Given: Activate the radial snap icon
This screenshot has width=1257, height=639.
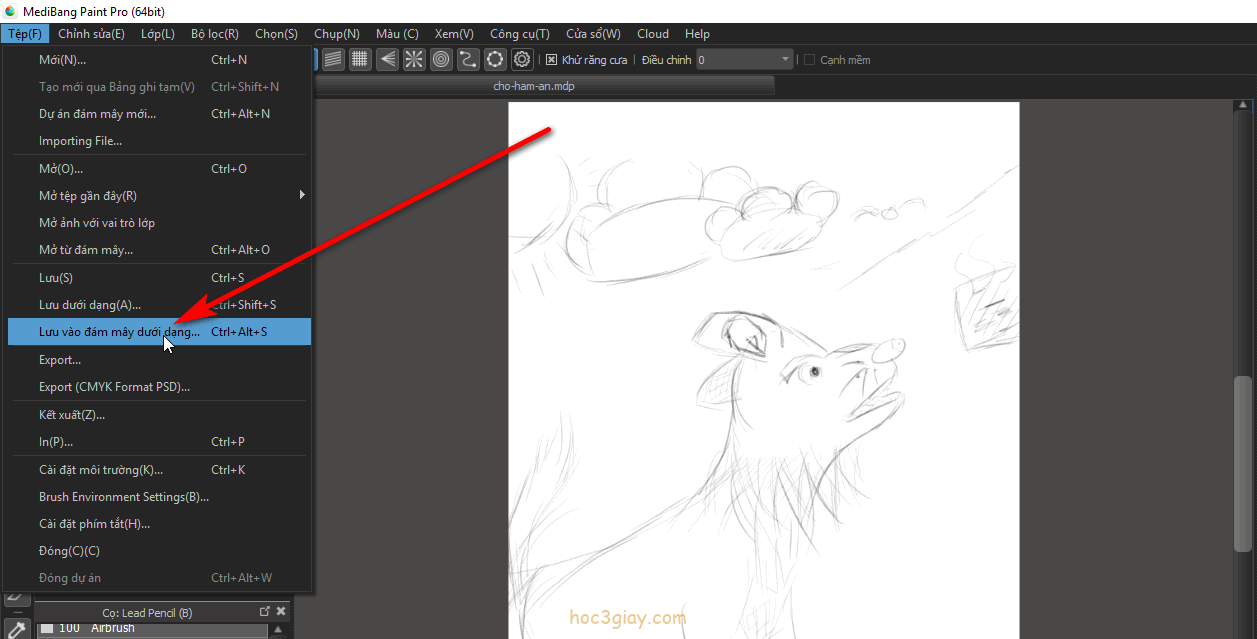Looking at the screenshot, I should tap(414, 60).
